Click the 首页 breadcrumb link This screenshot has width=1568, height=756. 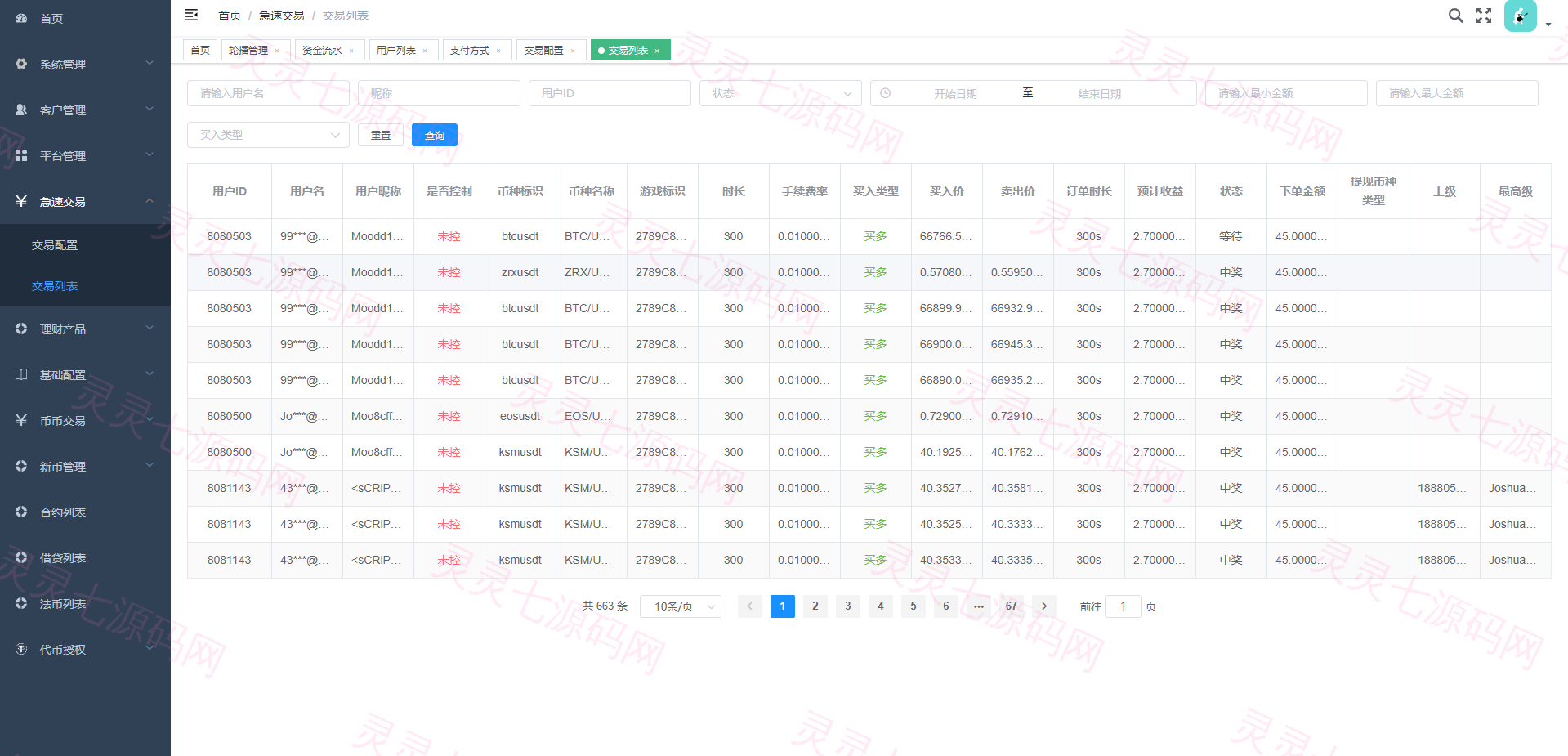point(230,16)
